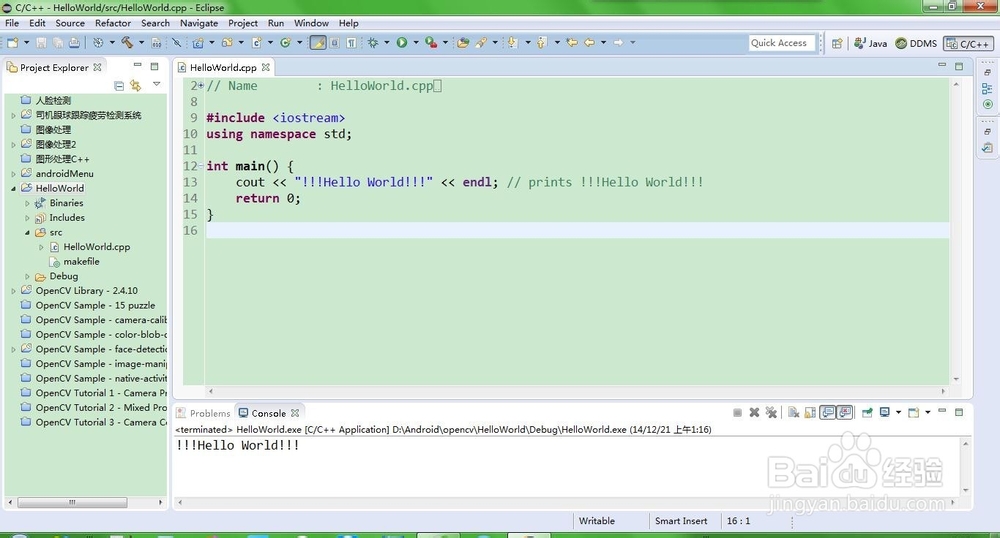
Task: Click the fold marker at line 12
Action: coord(201,166)
